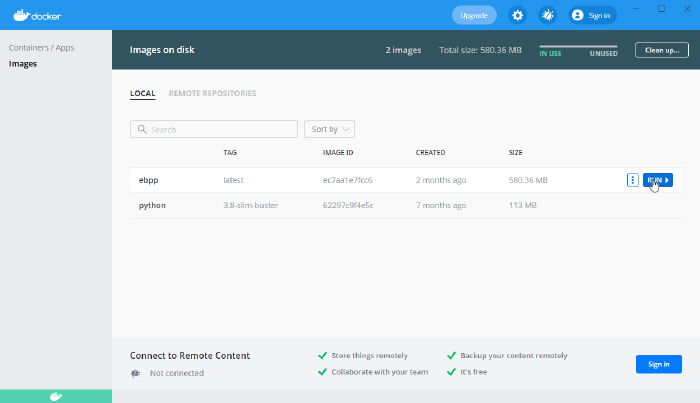Click the user avatar icon in header
This screenshot has height=403, width=700.
click(578, 15)
